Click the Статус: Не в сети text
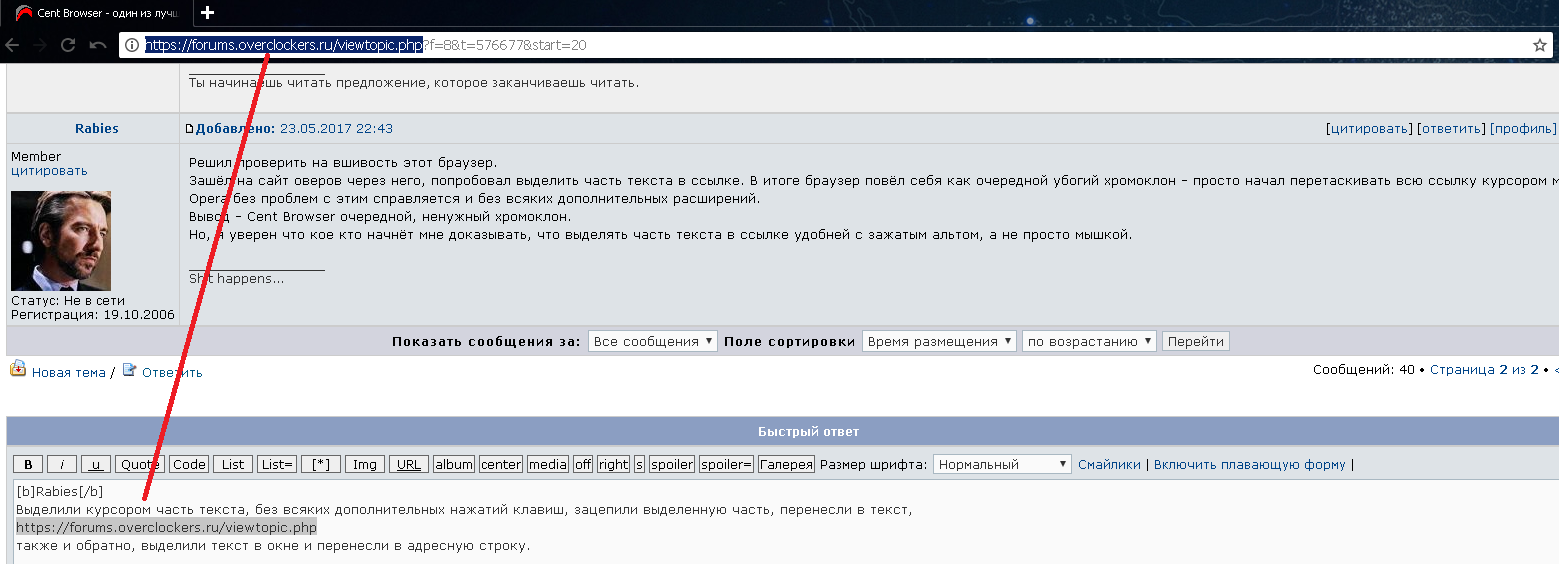 [68, 300]
